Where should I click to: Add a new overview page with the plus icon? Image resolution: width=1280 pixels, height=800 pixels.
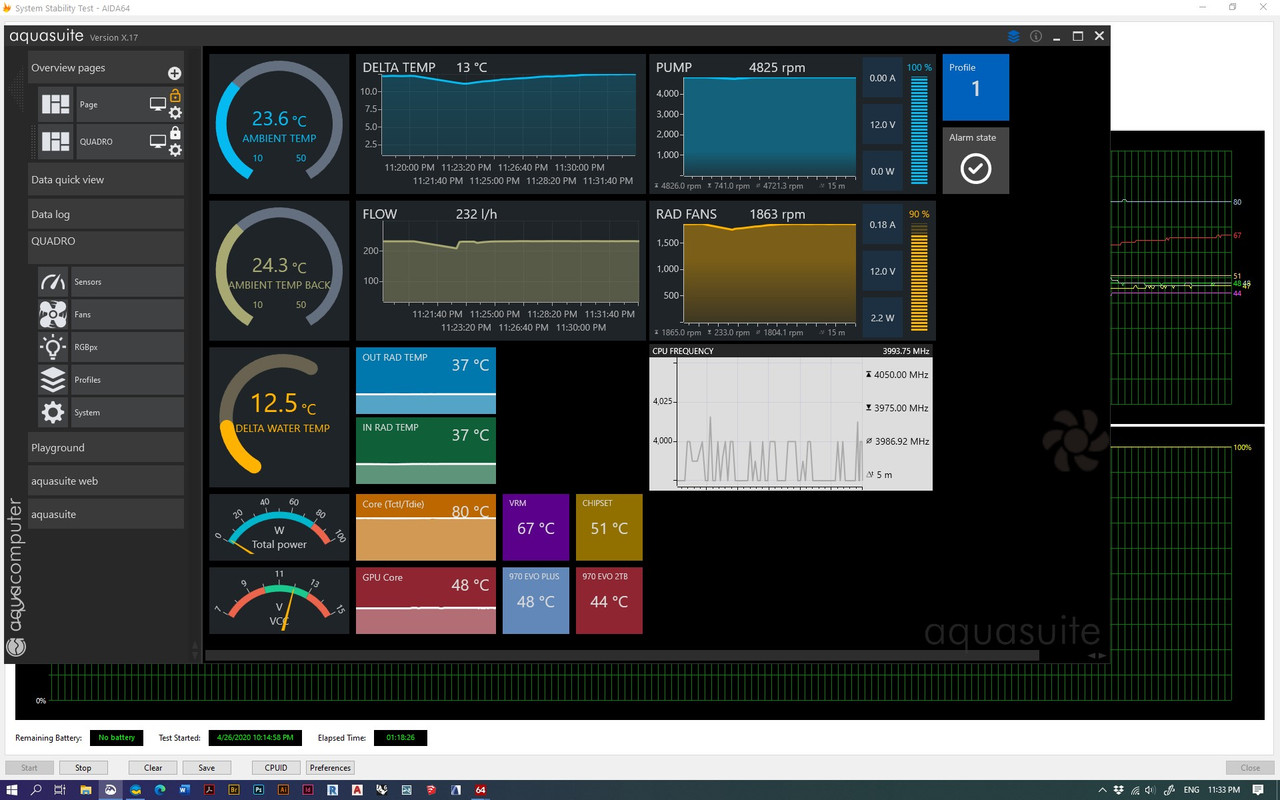[x=174, y=73]
